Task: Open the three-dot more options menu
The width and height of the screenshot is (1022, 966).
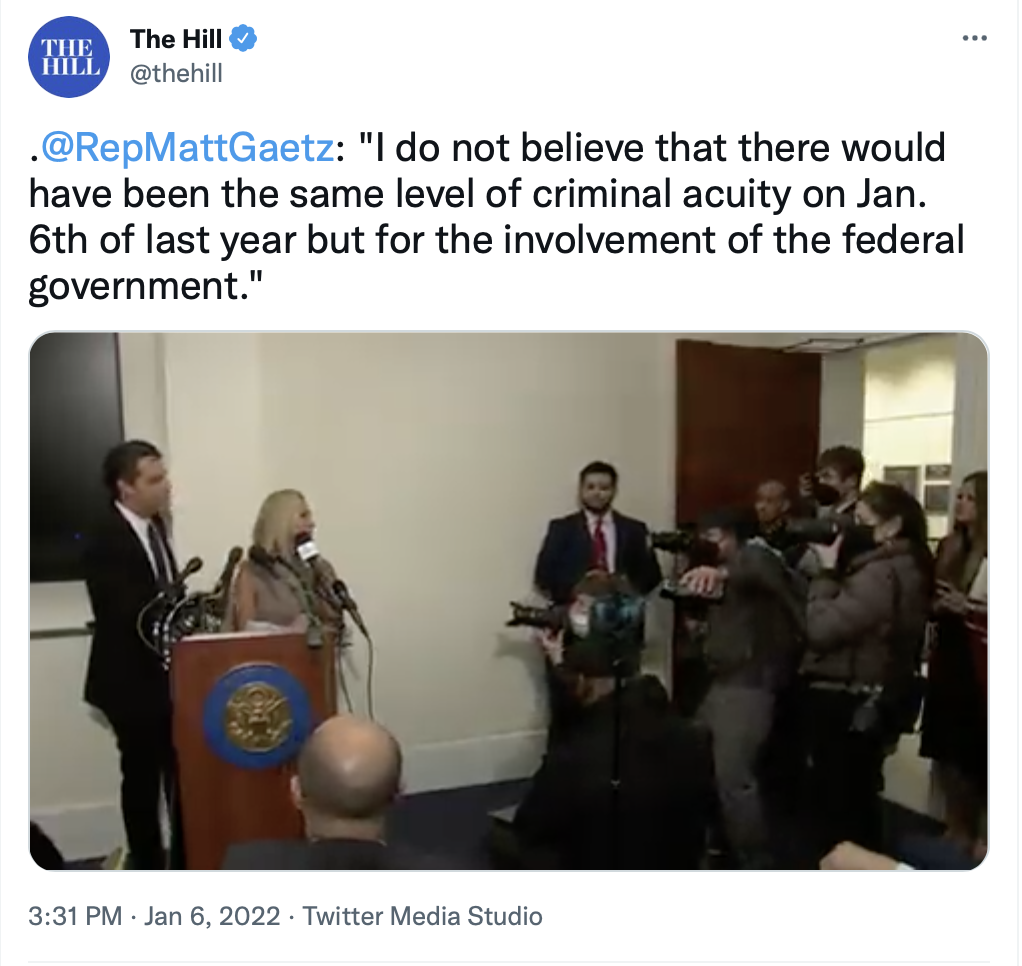Action: (974, 38)
